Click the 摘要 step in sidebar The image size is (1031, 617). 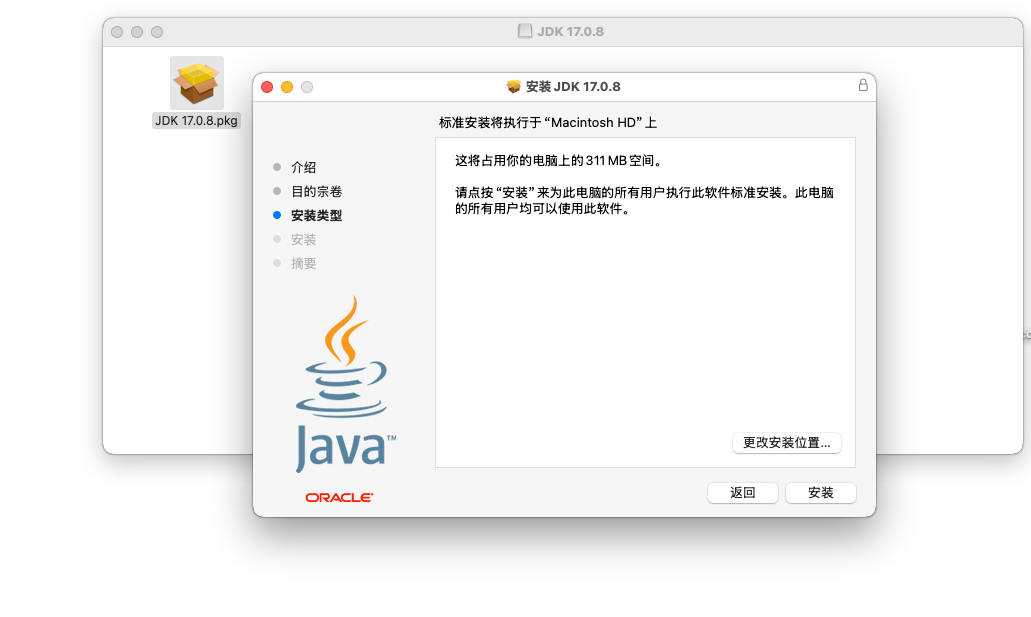303,264
